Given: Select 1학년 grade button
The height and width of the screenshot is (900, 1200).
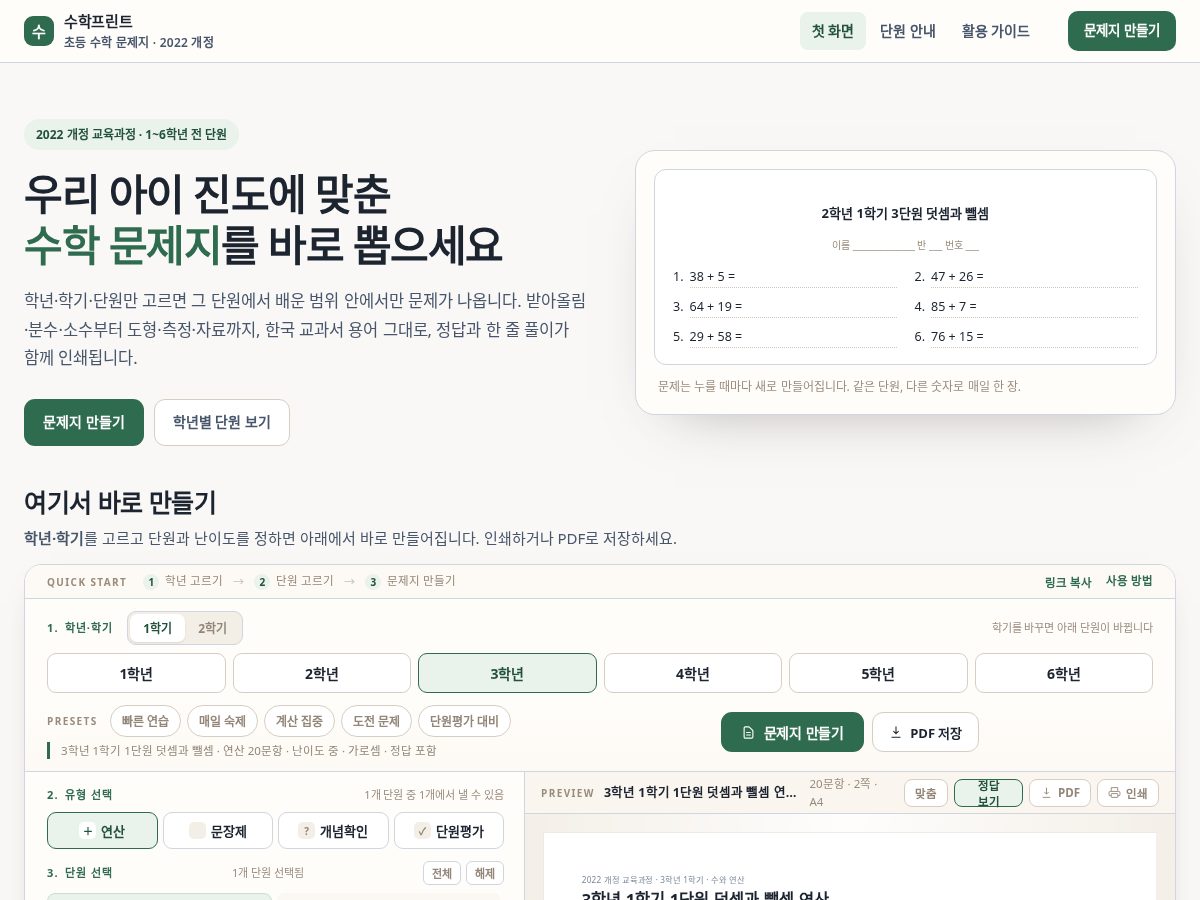Looking at the screenshot, I should point(136,673).
